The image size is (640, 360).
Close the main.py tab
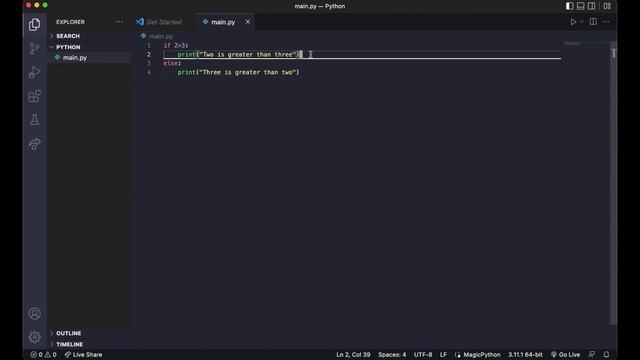(248, 22)
